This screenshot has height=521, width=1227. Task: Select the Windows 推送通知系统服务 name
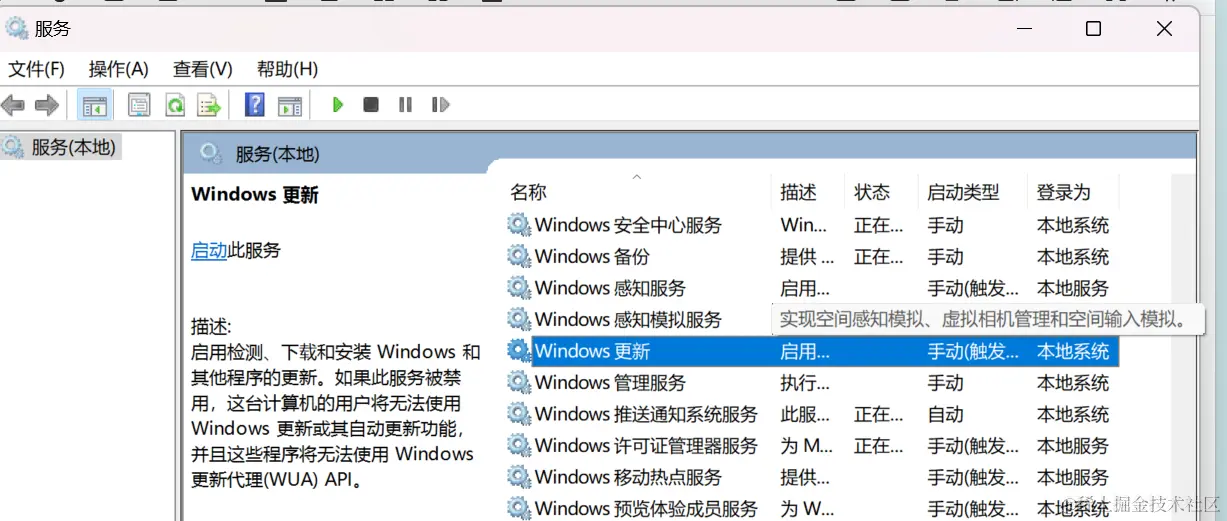click(x=646, y=414)
